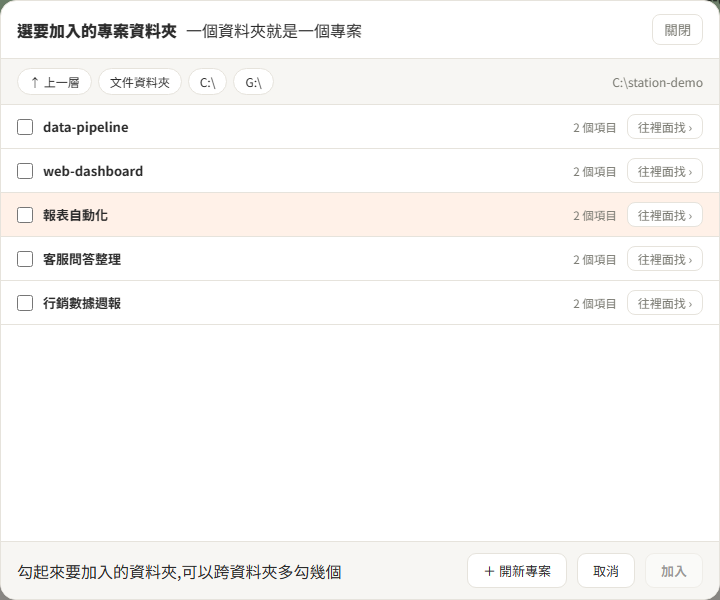Click the 一個資料夾就是一個專案 subtitle

click(x=274, y=32)
